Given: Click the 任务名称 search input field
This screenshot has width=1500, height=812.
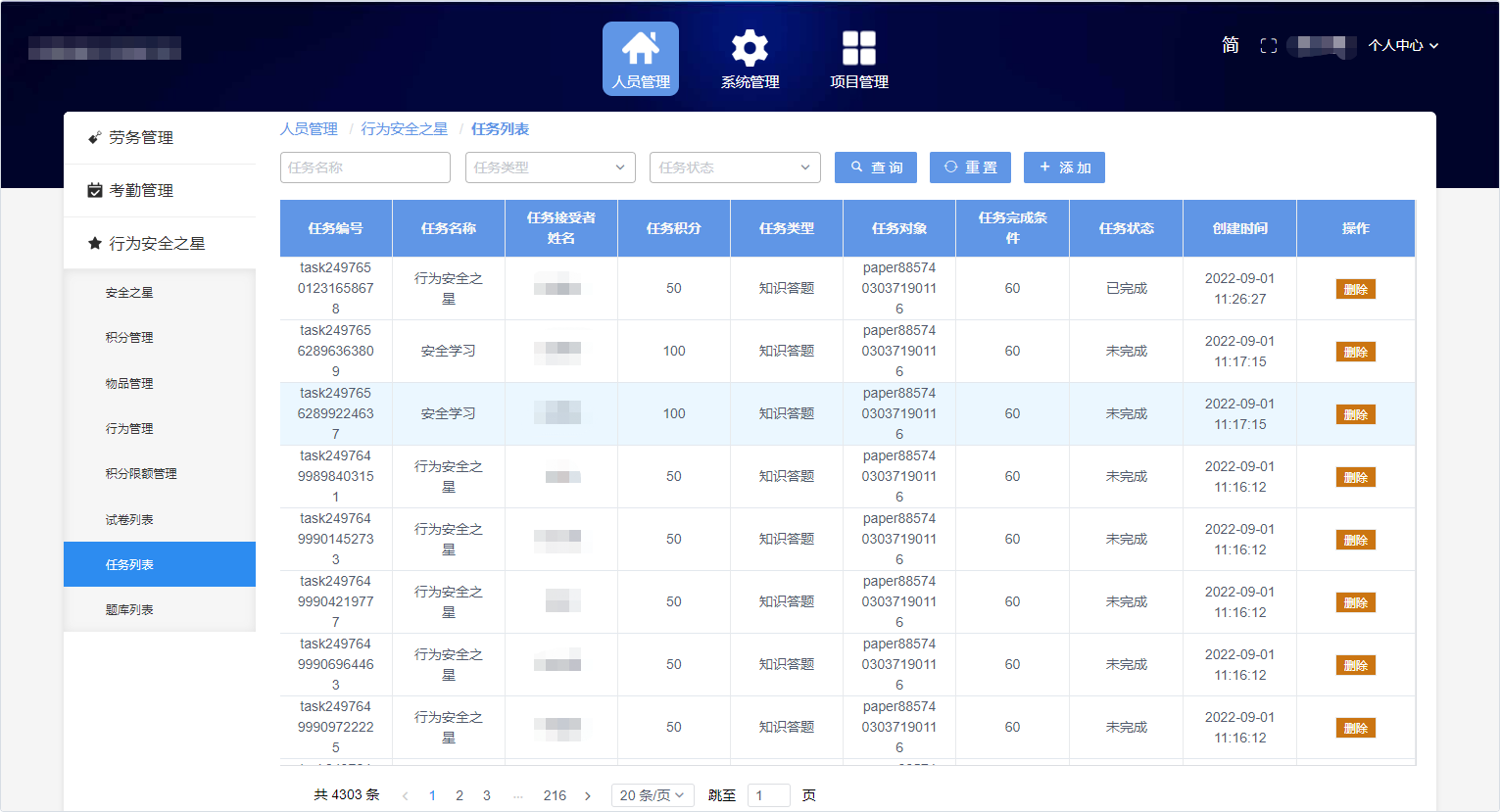Looking at the screenshot, I should [364, 167].
